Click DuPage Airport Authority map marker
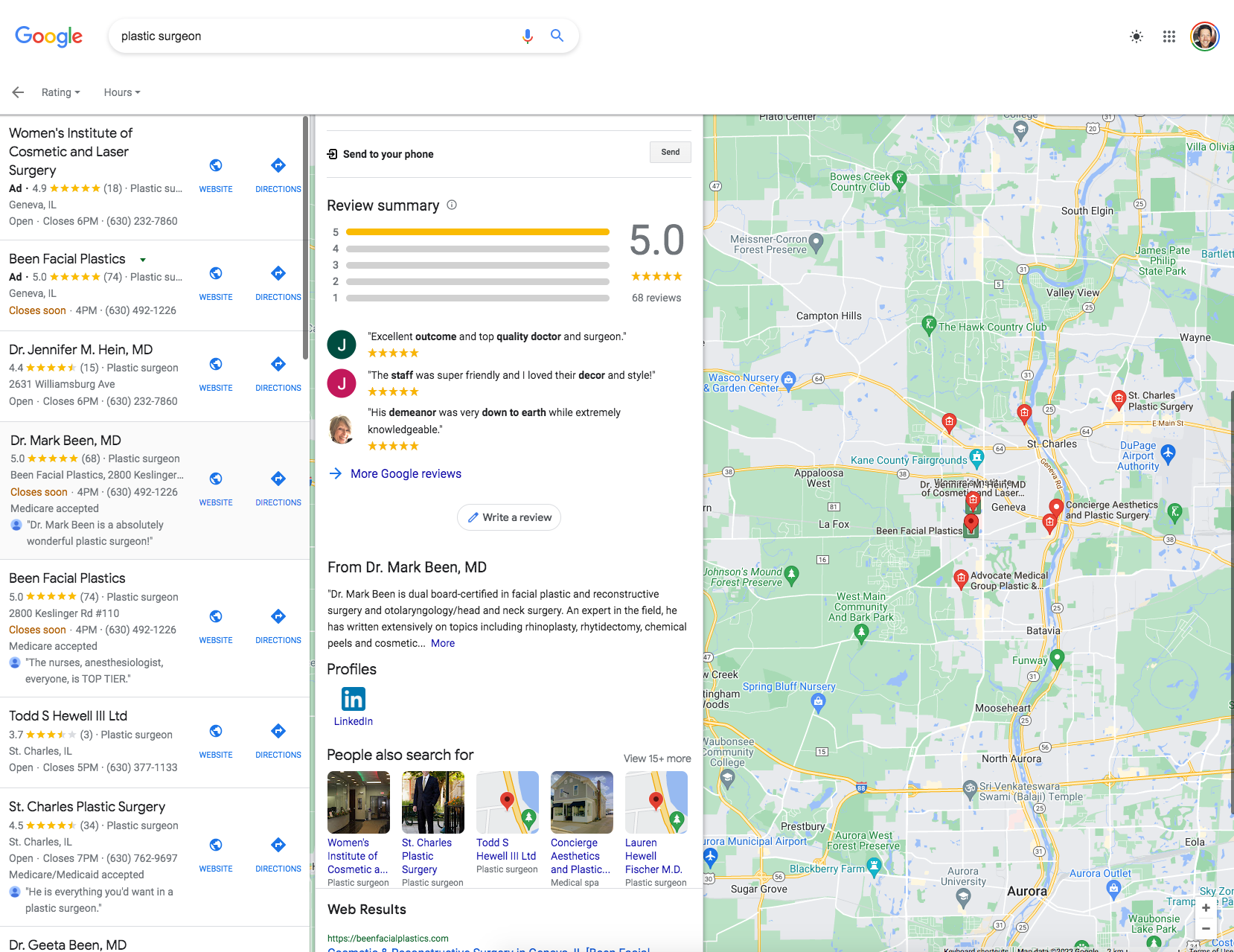 (1168, 453)
